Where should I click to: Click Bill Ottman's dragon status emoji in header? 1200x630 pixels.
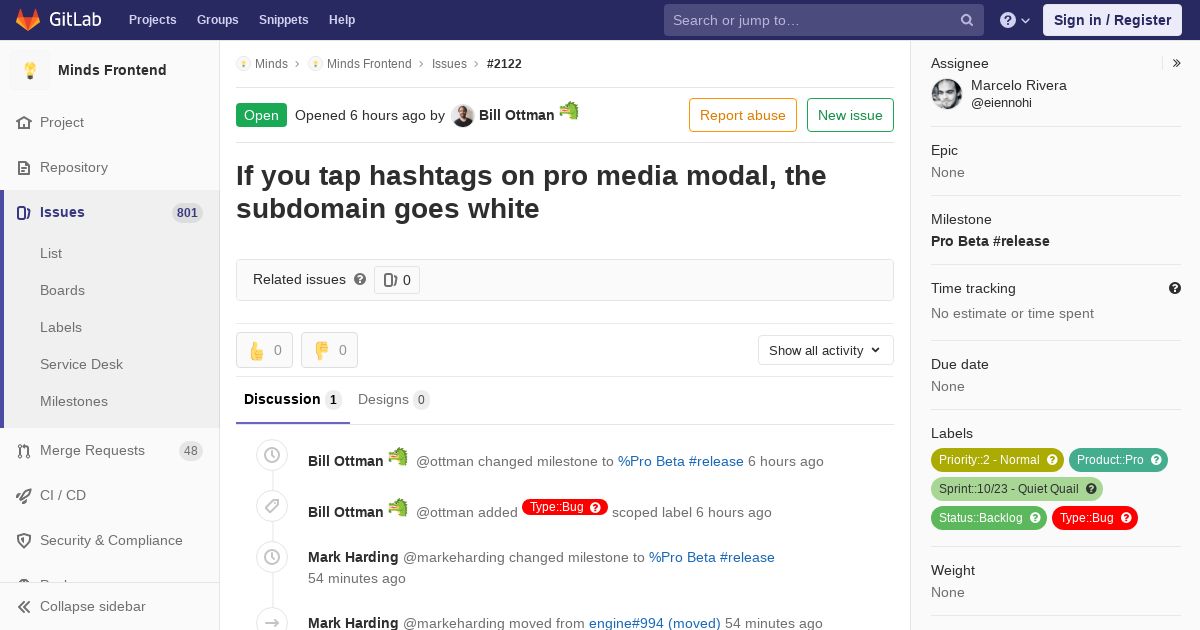coord(569,111)
